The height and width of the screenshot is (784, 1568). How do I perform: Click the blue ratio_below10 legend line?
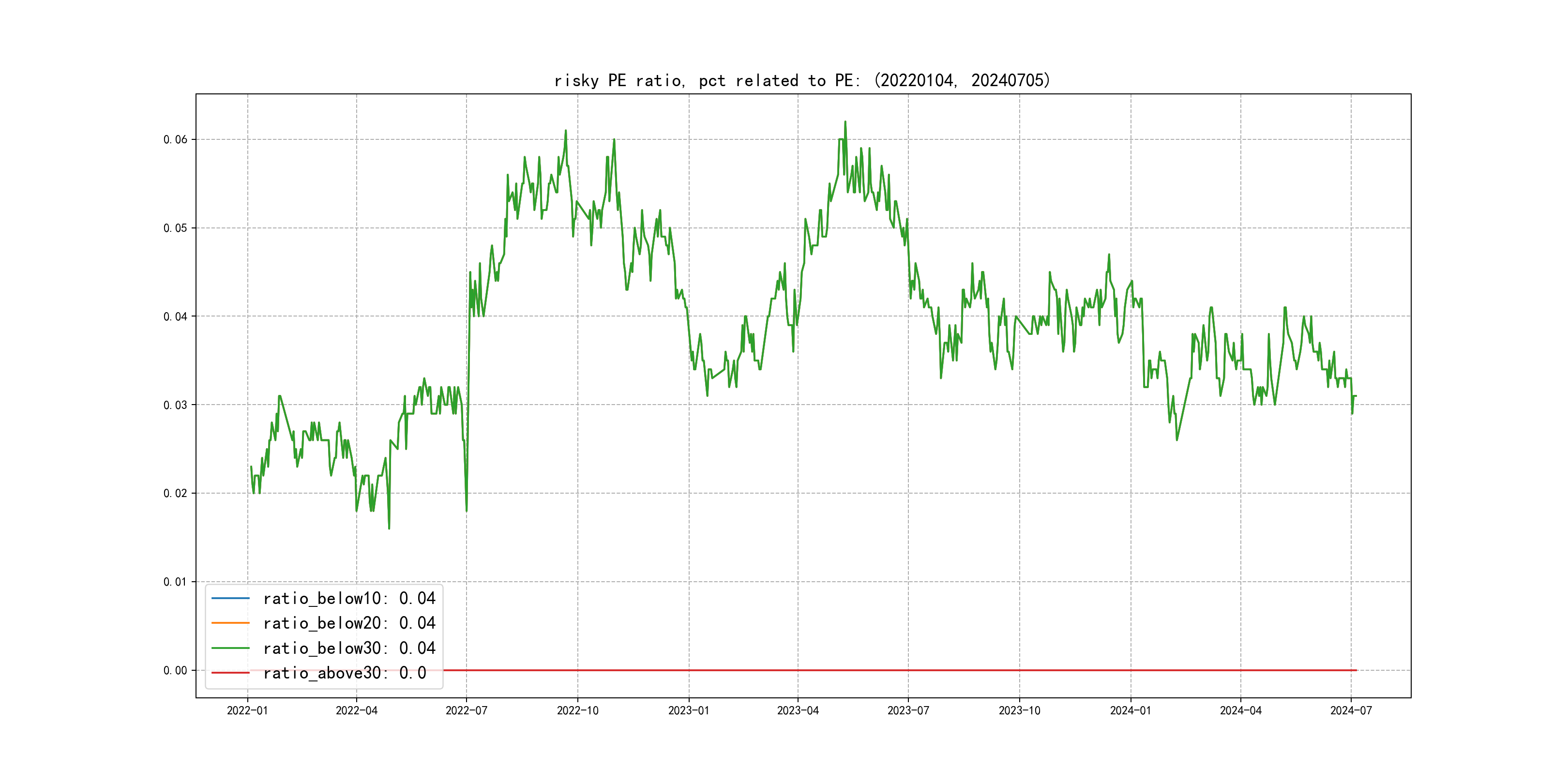point(230,598)
